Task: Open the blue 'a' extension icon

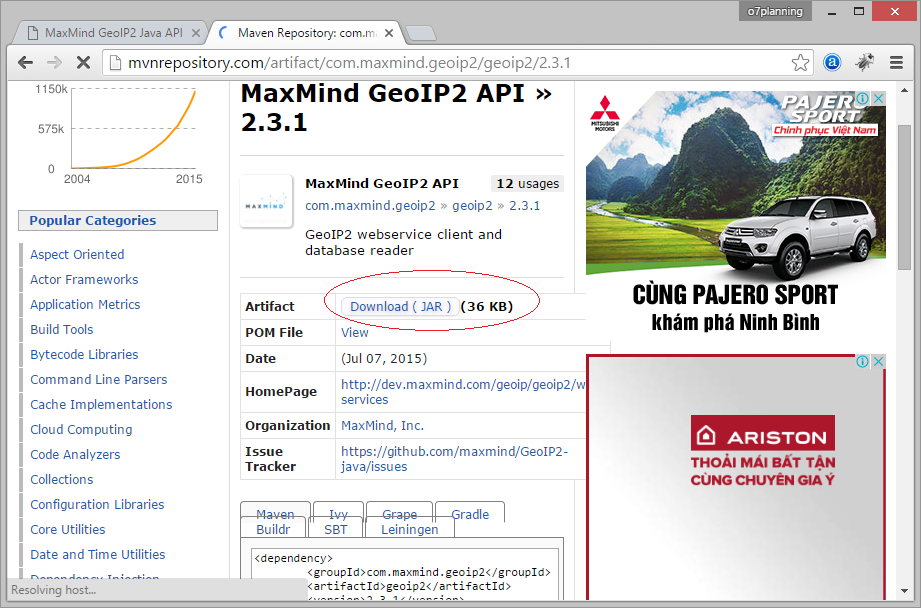Action: click(832, 62)
